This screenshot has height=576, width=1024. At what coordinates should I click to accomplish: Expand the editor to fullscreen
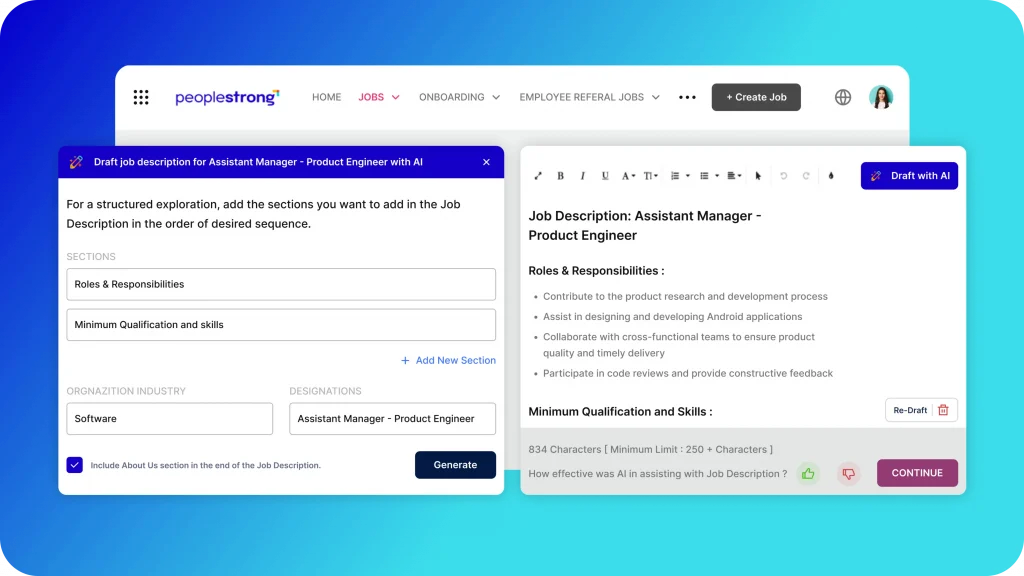[538, 176]
